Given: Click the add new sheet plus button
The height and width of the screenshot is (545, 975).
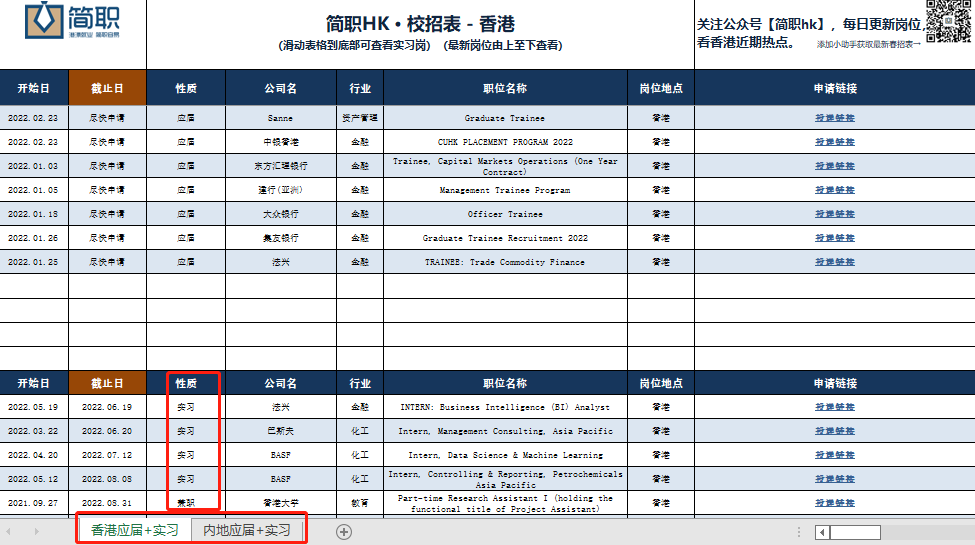Looking at the screenshot, I should [x=344, y=532].
